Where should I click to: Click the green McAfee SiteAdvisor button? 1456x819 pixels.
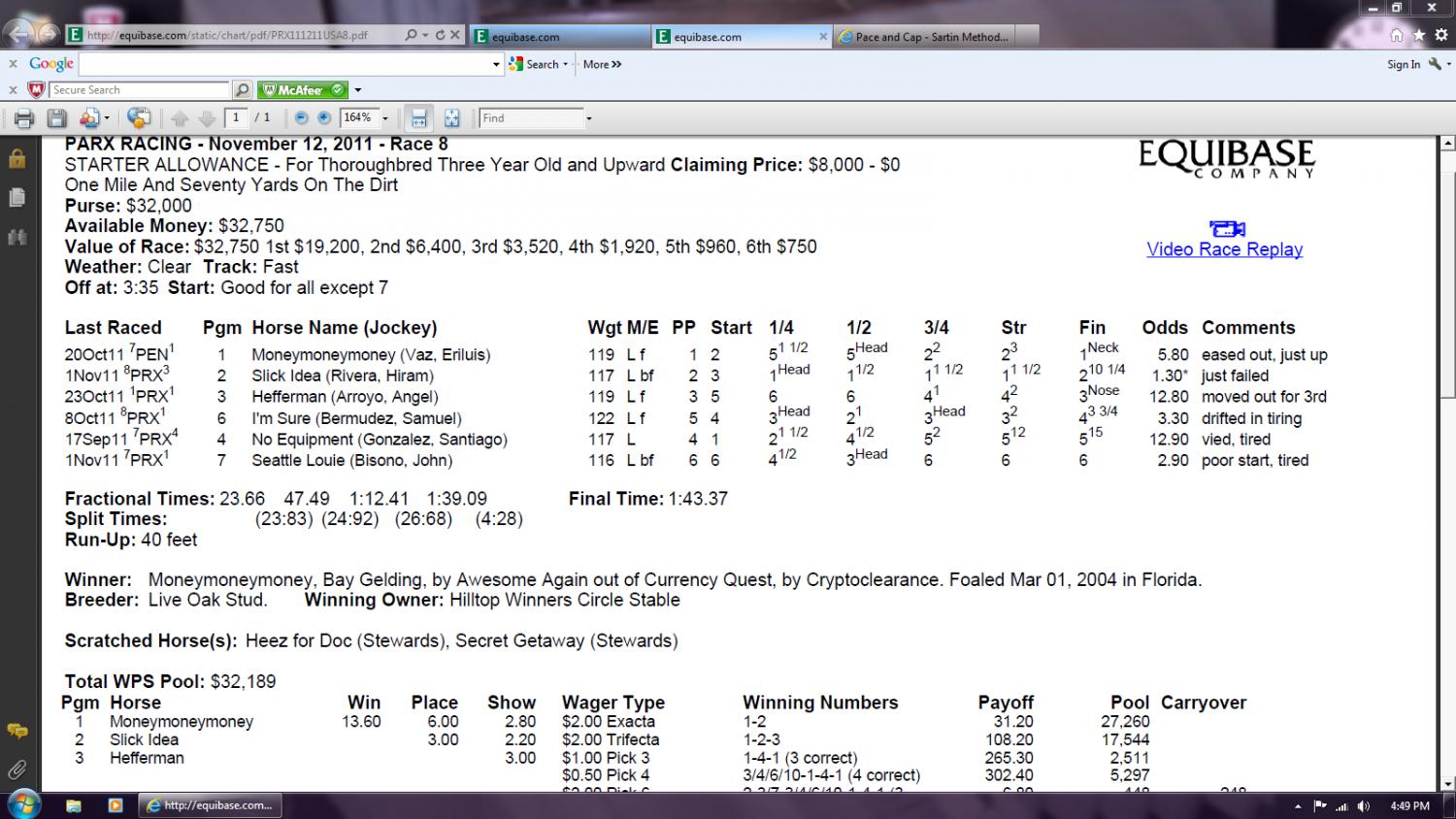302,90
